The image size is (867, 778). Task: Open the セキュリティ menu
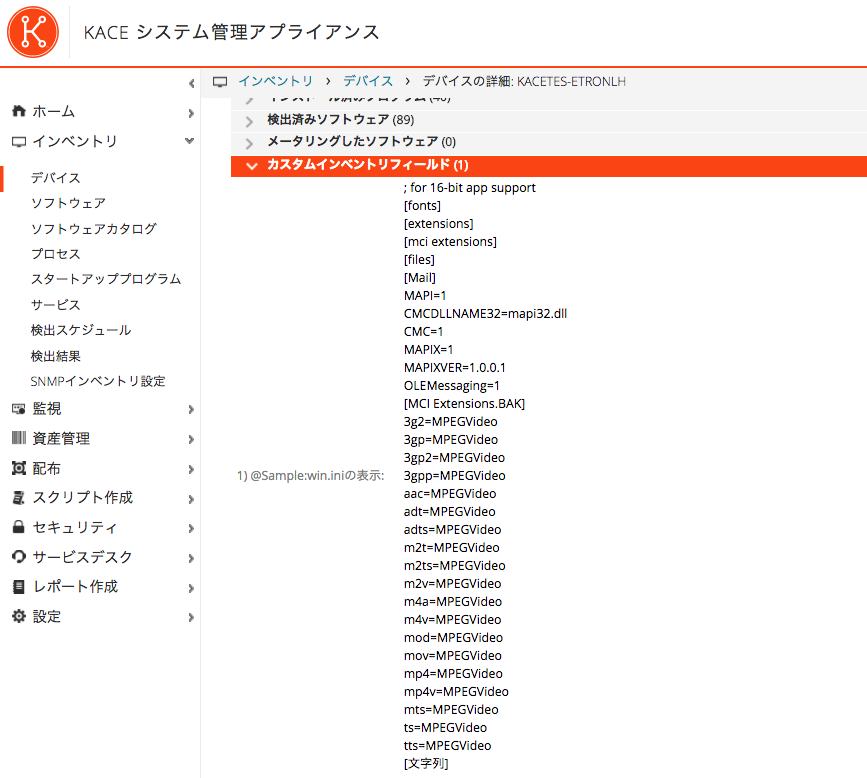coord(75,528)
